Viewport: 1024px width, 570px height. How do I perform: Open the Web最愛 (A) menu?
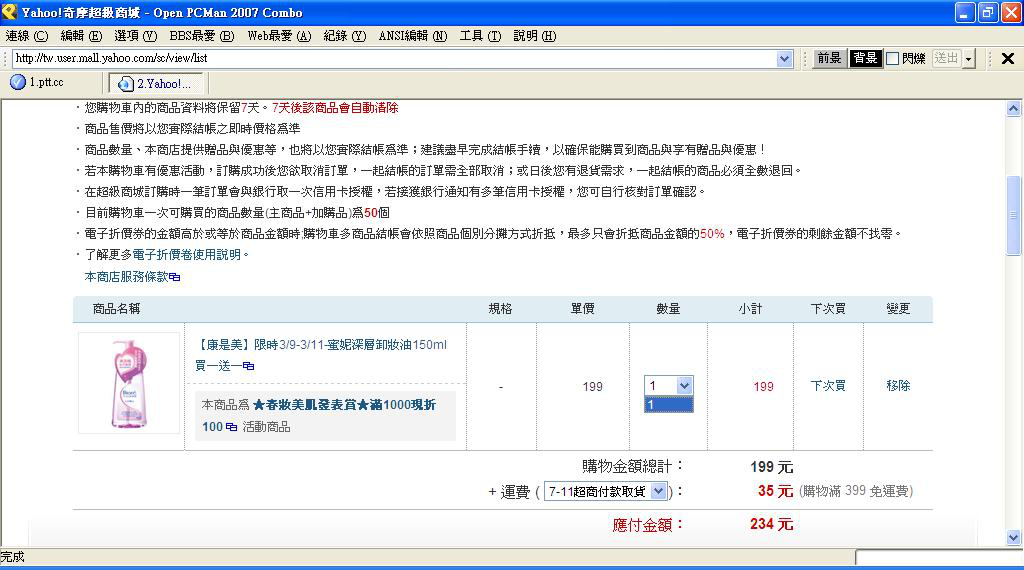tap(280, 36)
